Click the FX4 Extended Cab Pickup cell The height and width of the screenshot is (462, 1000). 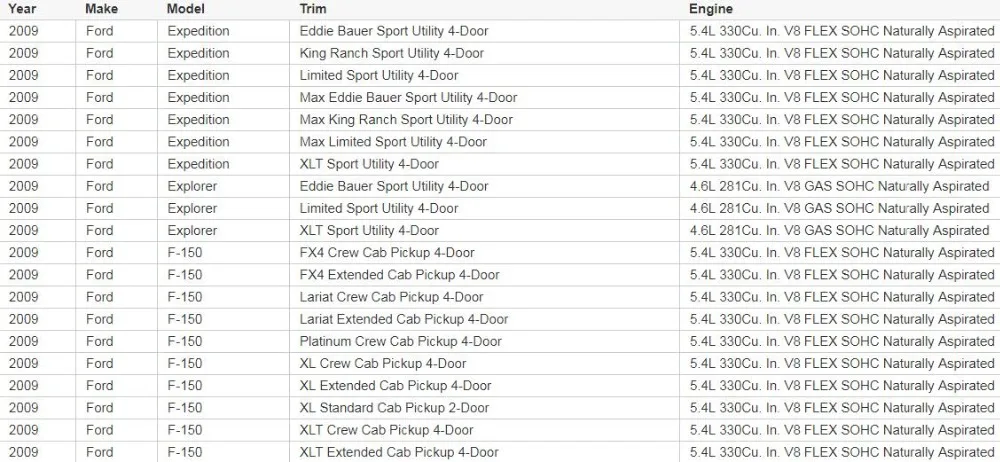(x=484, y=275)
